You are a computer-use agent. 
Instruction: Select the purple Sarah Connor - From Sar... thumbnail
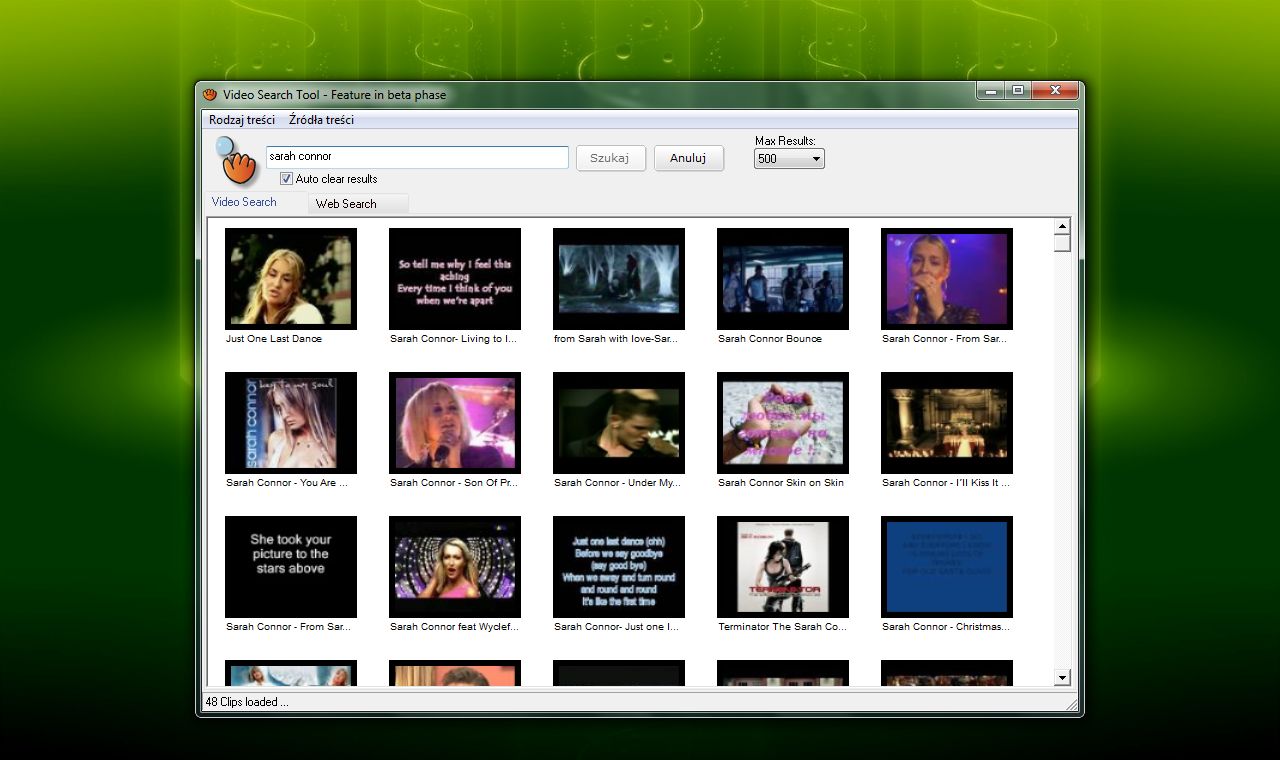tap(947, 279)
